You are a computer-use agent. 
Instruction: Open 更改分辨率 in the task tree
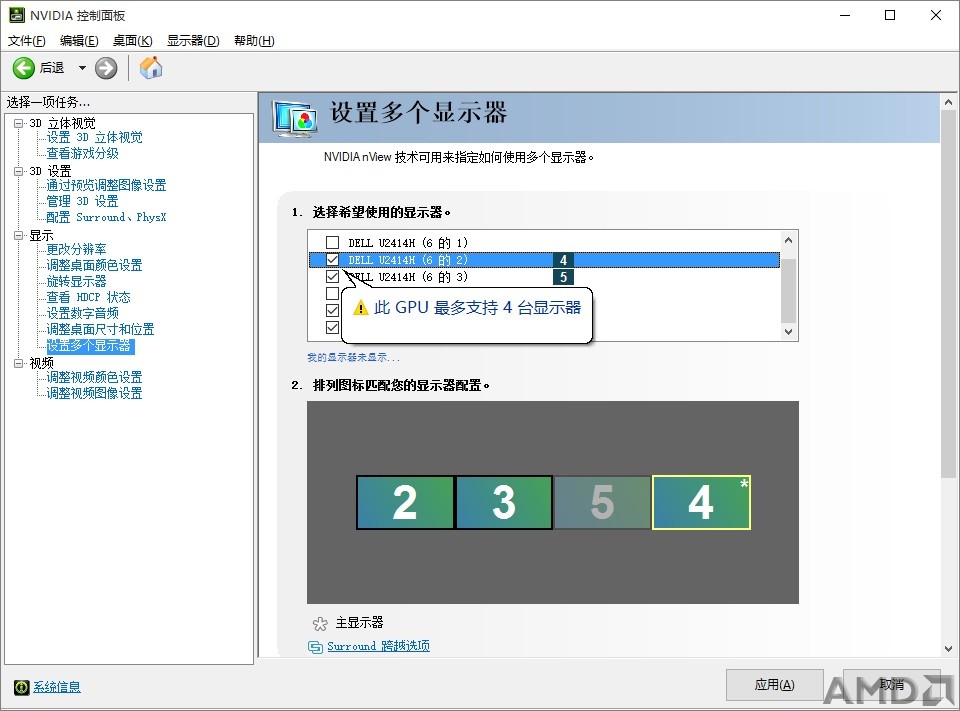77,249
